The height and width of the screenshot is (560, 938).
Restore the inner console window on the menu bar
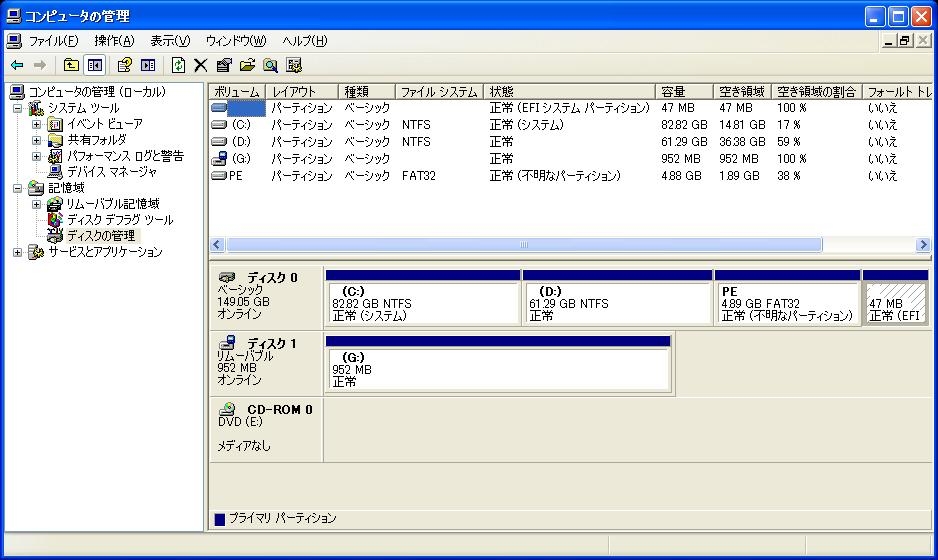[904, 41]
